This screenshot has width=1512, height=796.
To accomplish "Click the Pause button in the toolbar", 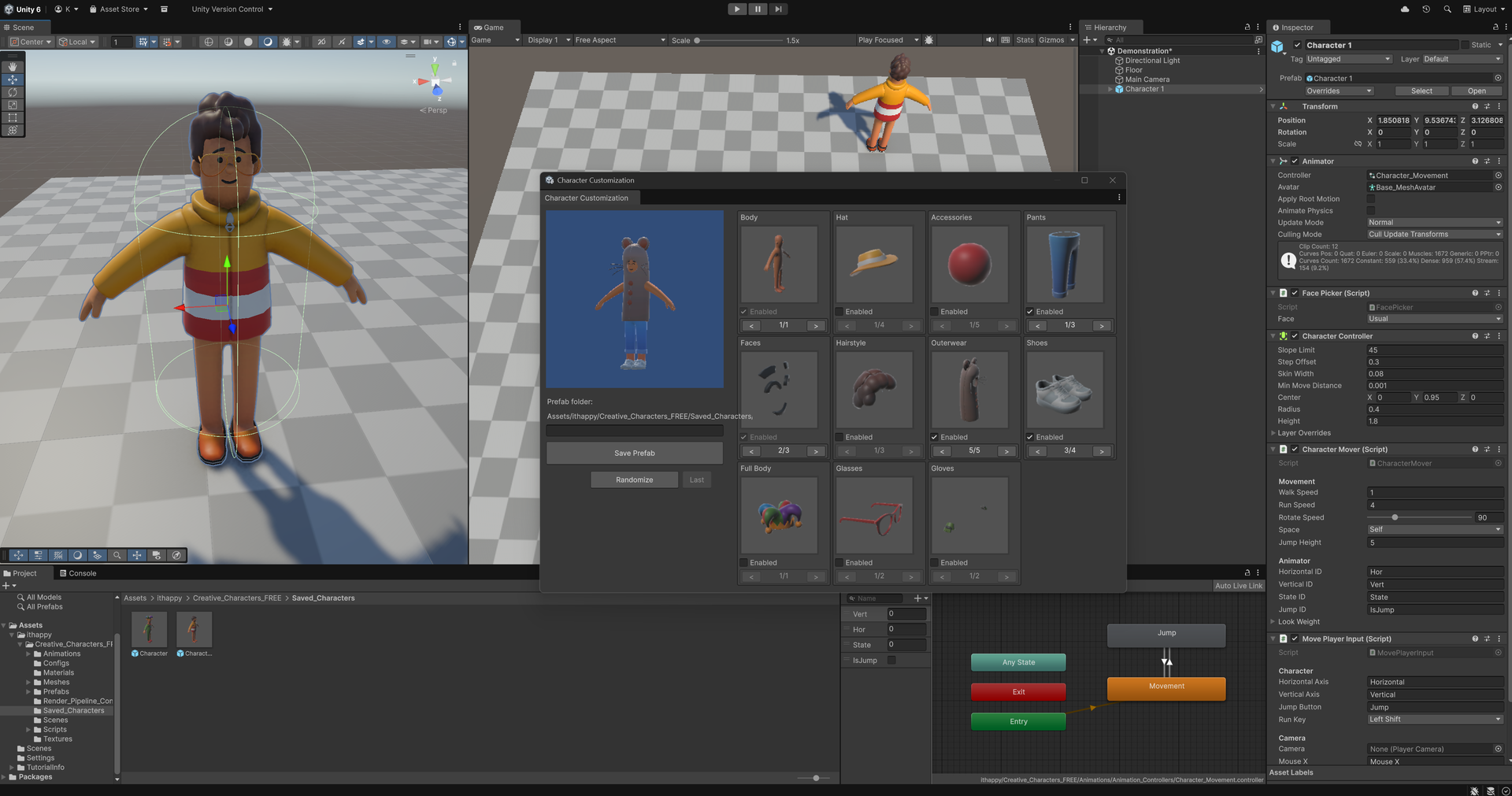I will click(x=757, y=9).
